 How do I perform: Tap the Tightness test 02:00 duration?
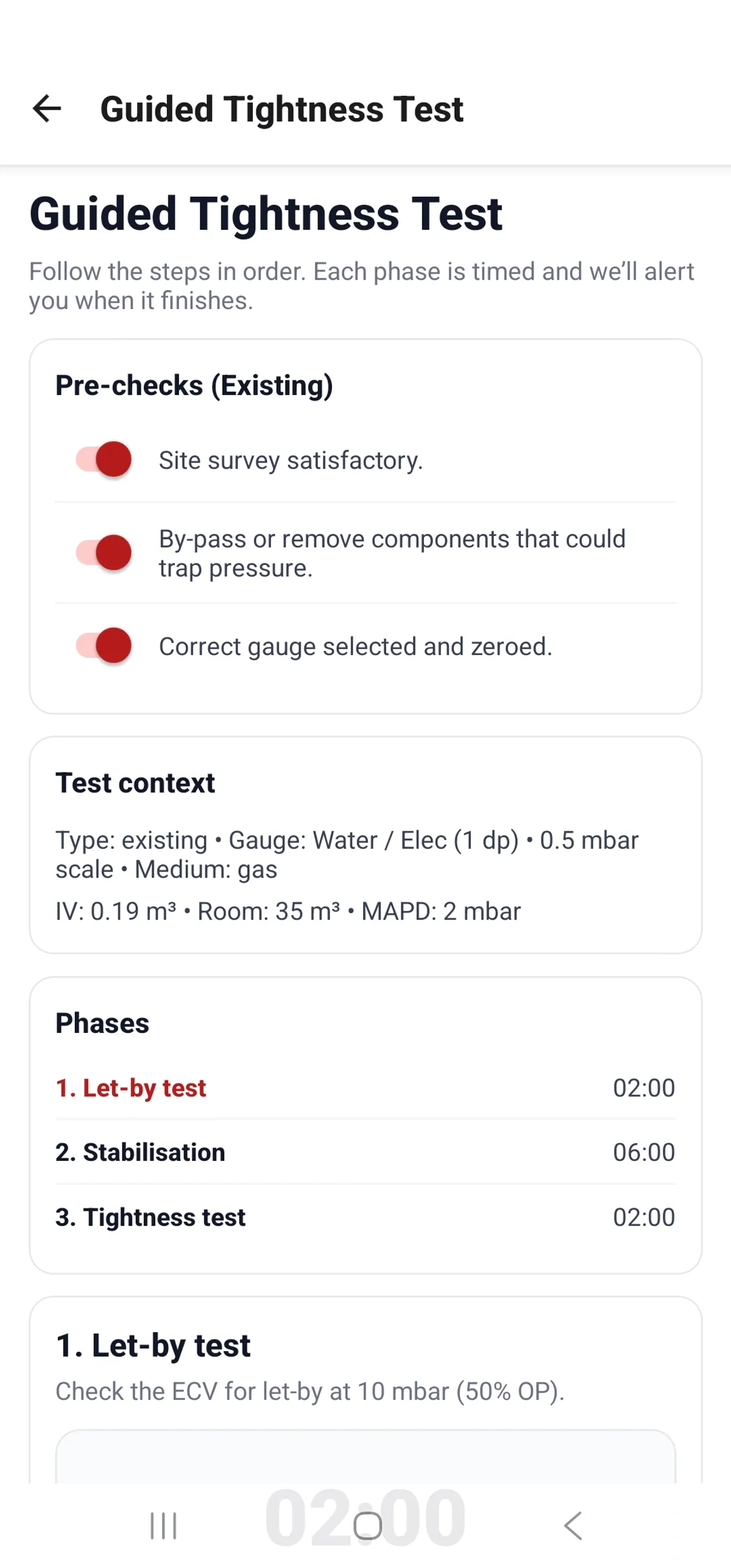pyautogui.click(x=643, y=1217)
